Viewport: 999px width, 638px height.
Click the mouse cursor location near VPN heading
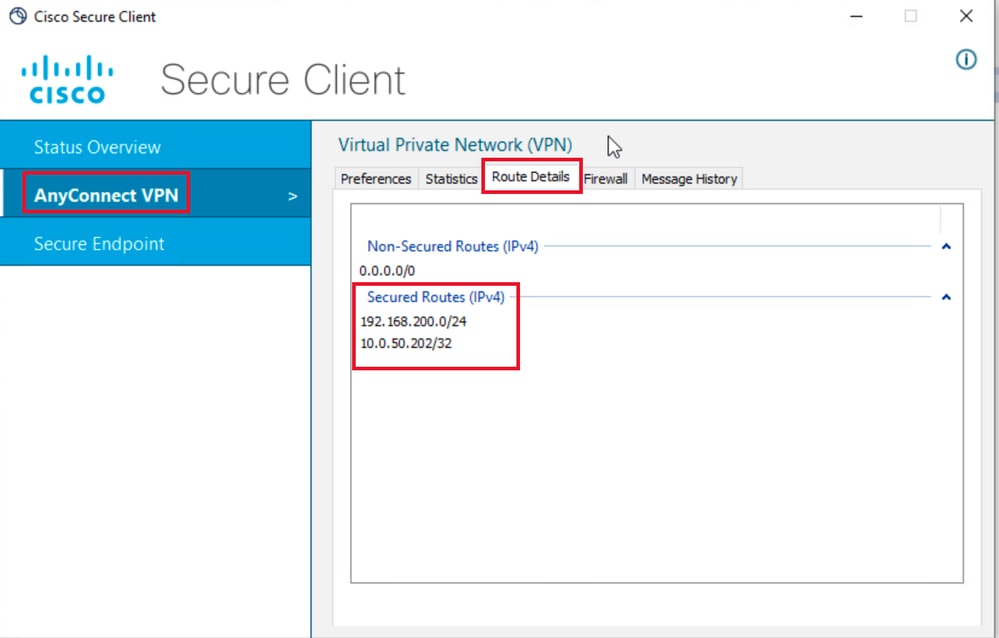(x=614, y=146)
